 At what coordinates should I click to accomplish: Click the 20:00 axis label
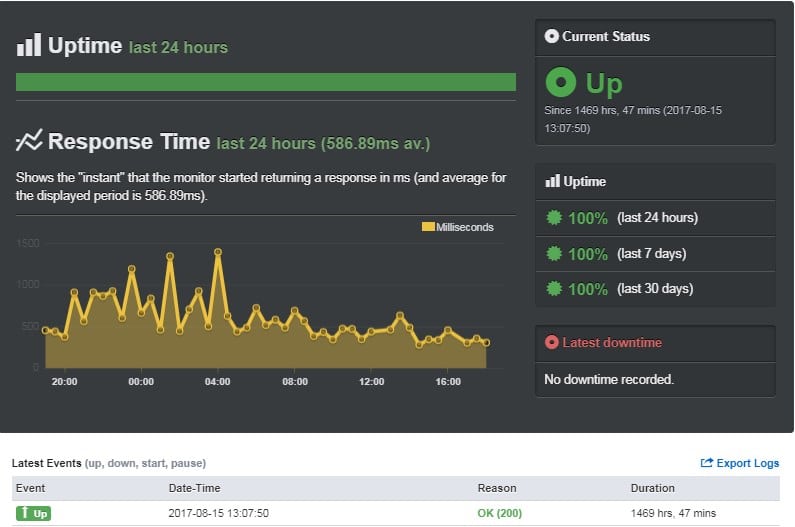(64, 381)
